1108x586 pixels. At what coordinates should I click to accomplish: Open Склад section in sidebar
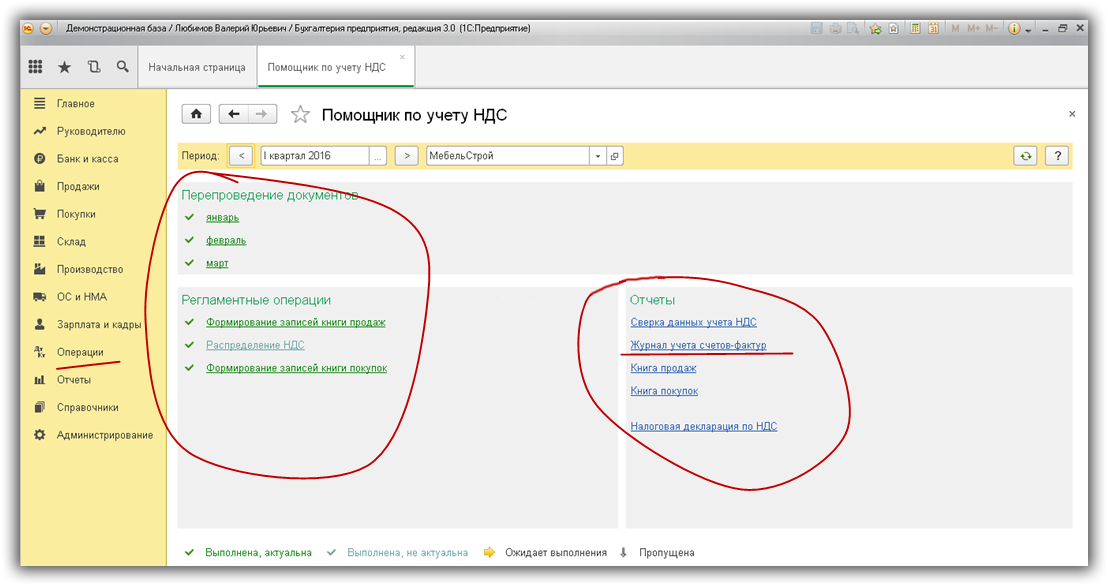71,242
